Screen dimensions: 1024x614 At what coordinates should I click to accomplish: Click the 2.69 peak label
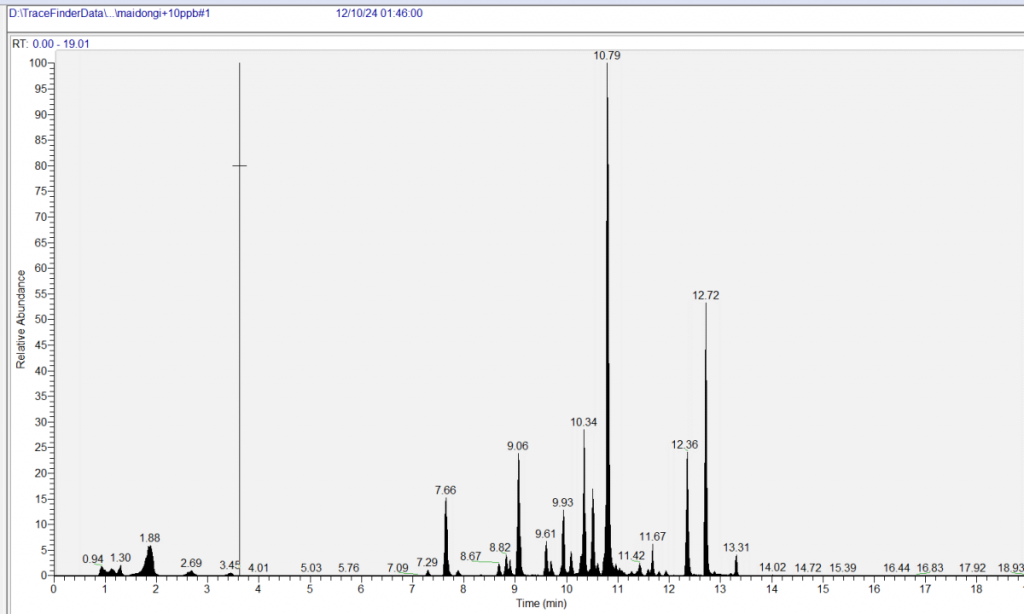pyautogui.click(x=191, y=563)
